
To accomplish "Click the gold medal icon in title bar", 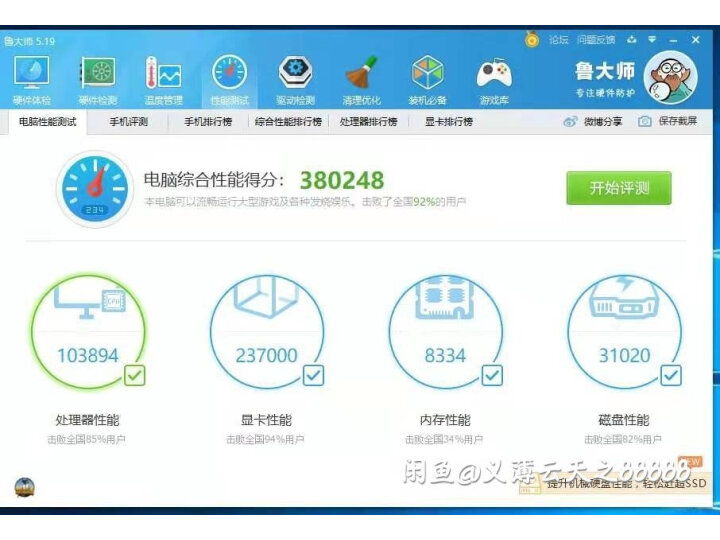I will click(x=532, y=39).
